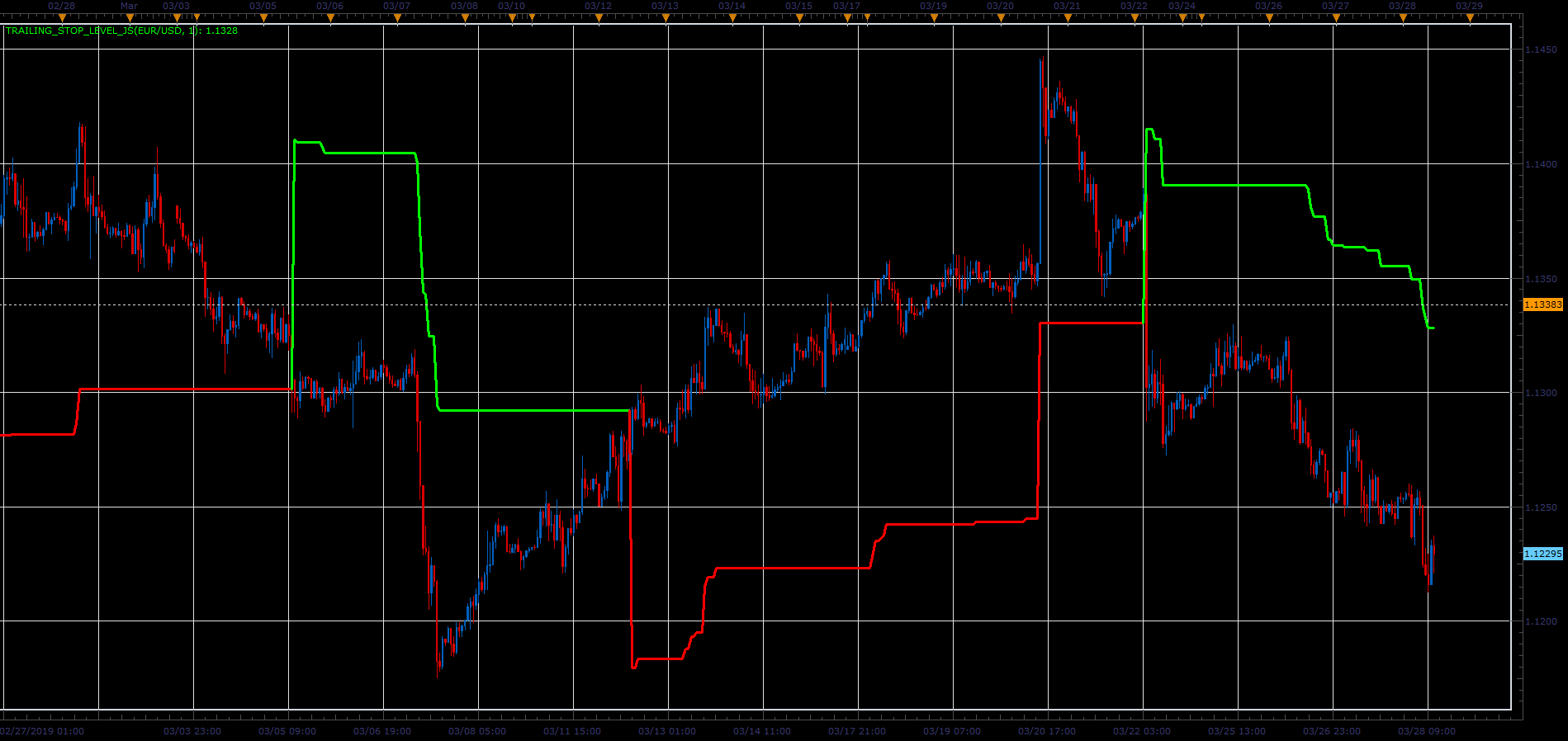Click the 03/26 23:00 time axis label
This screenshot has width=1568, height=741.
pyautogui.click(x=1332, y=731)
